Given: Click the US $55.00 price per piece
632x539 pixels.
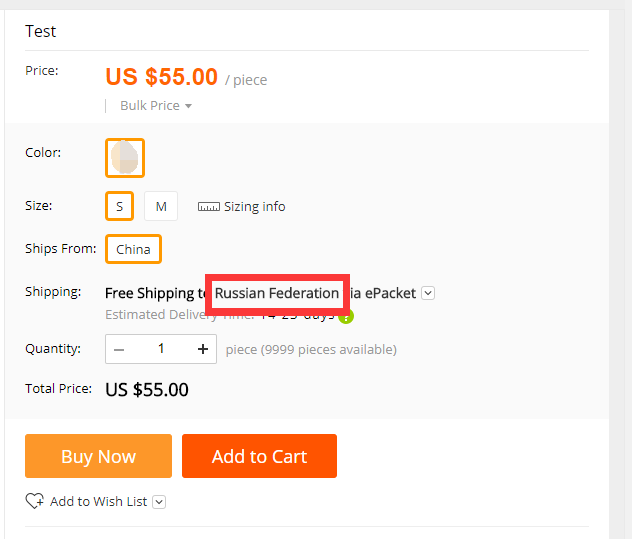Looking at the screenshot, I should (x=161, y=77).
